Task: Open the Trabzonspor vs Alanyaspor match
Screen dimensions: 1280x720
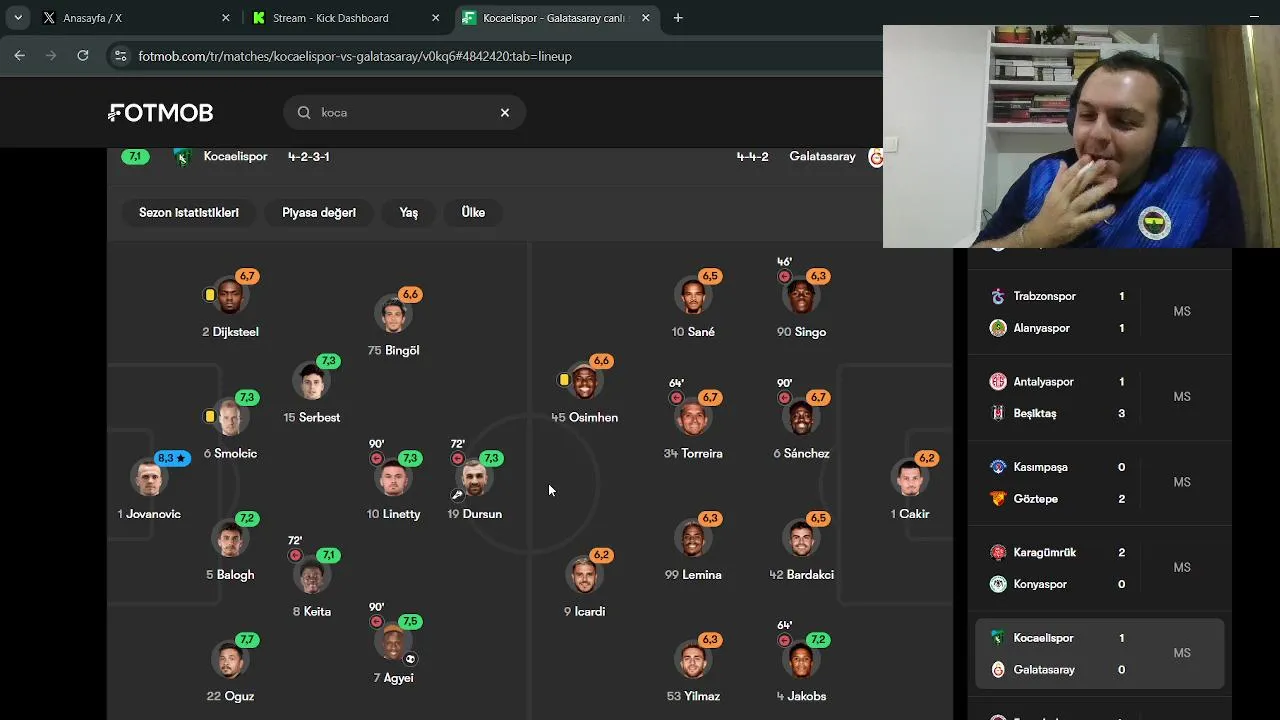Action: [x=1100, y=312]
